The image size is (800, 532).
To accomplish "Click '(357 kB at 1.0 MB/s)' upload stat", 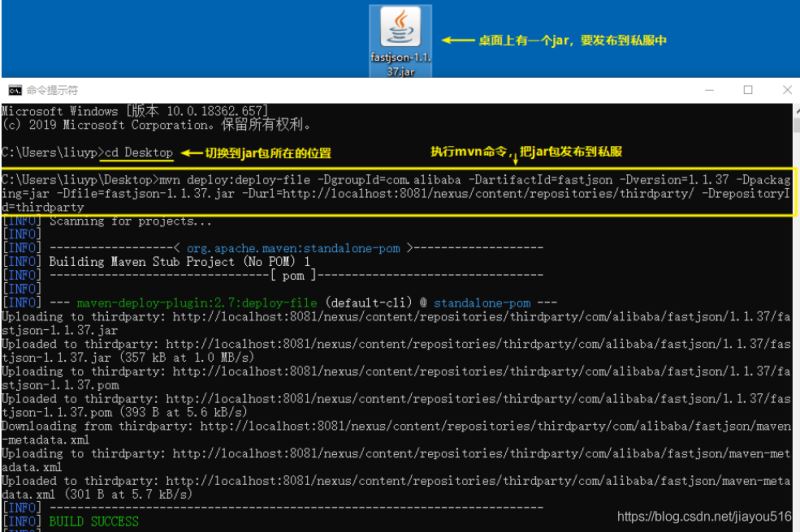I will pos(187,358).
